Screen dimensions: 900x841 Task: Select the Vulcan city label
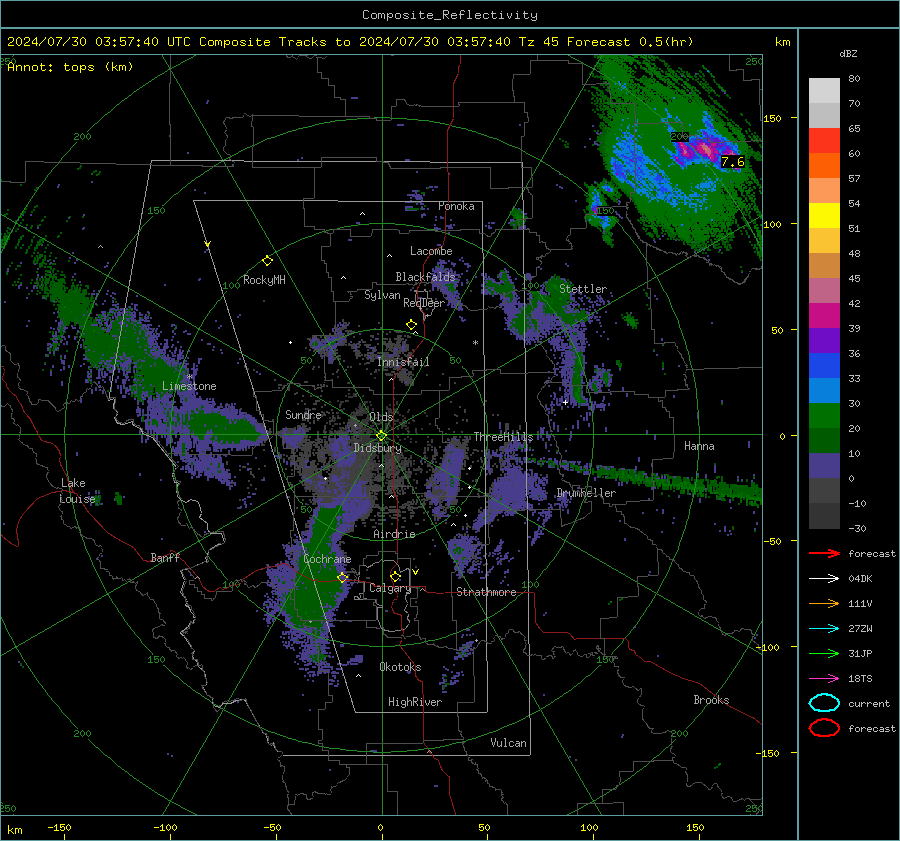point(508,743)
